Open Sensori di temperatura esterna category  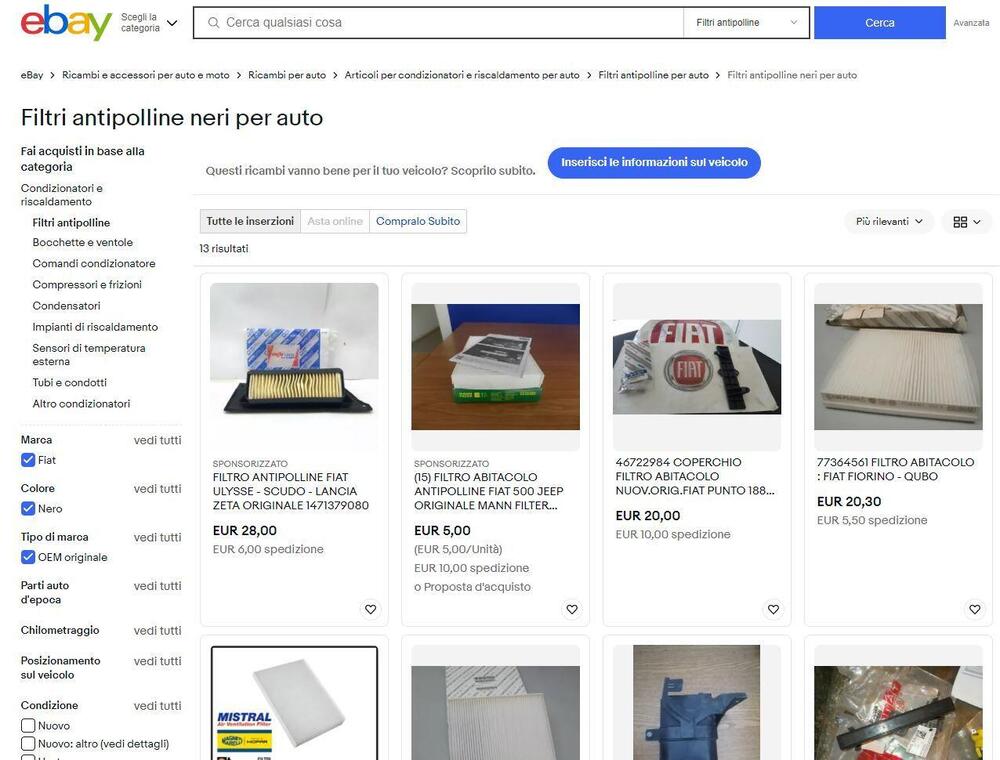point(89,354)
